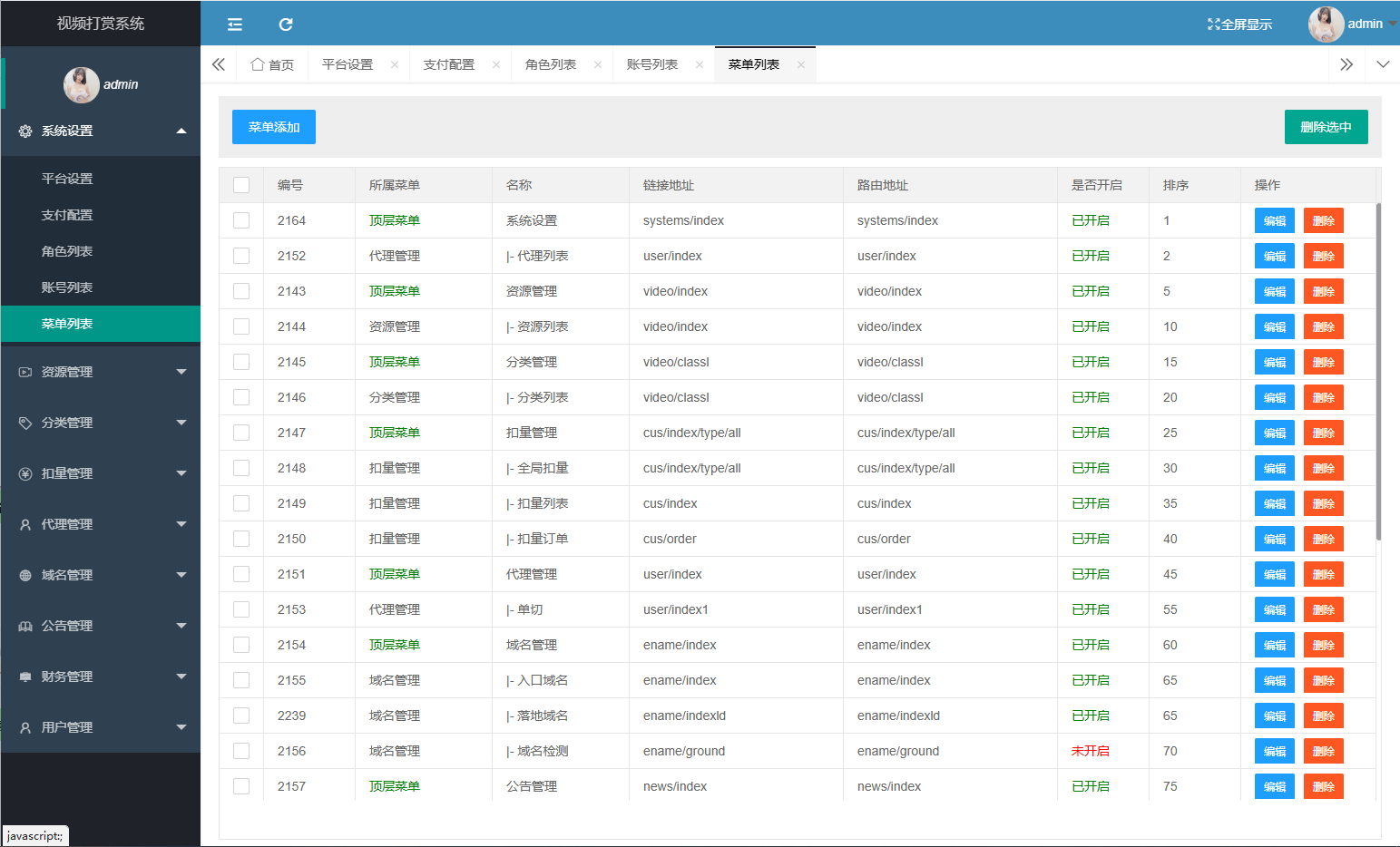1400x847 pixels.
Task: Click the table's vertical scrollbar
Action: 1378,372
